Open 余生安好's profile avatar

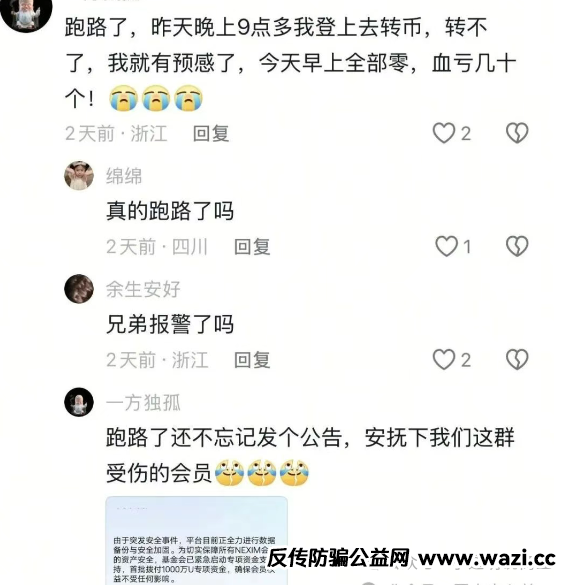(x=79, y=289)
